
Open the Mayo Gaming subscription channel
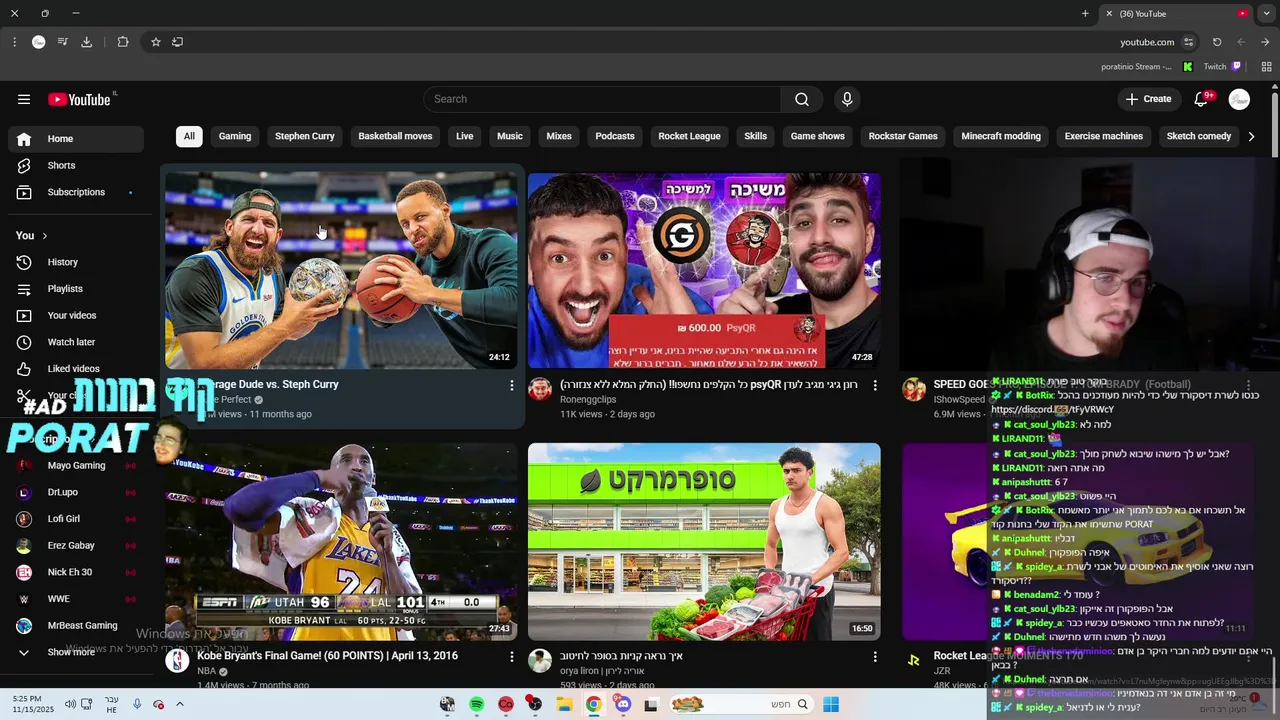76,465
